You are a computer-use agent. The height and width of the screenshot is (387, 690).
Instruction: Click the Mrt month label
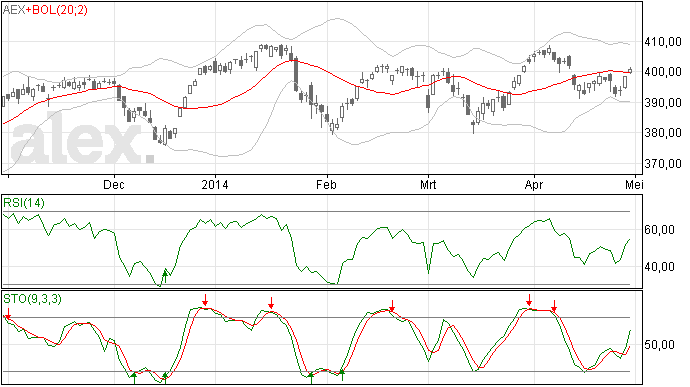428,184
